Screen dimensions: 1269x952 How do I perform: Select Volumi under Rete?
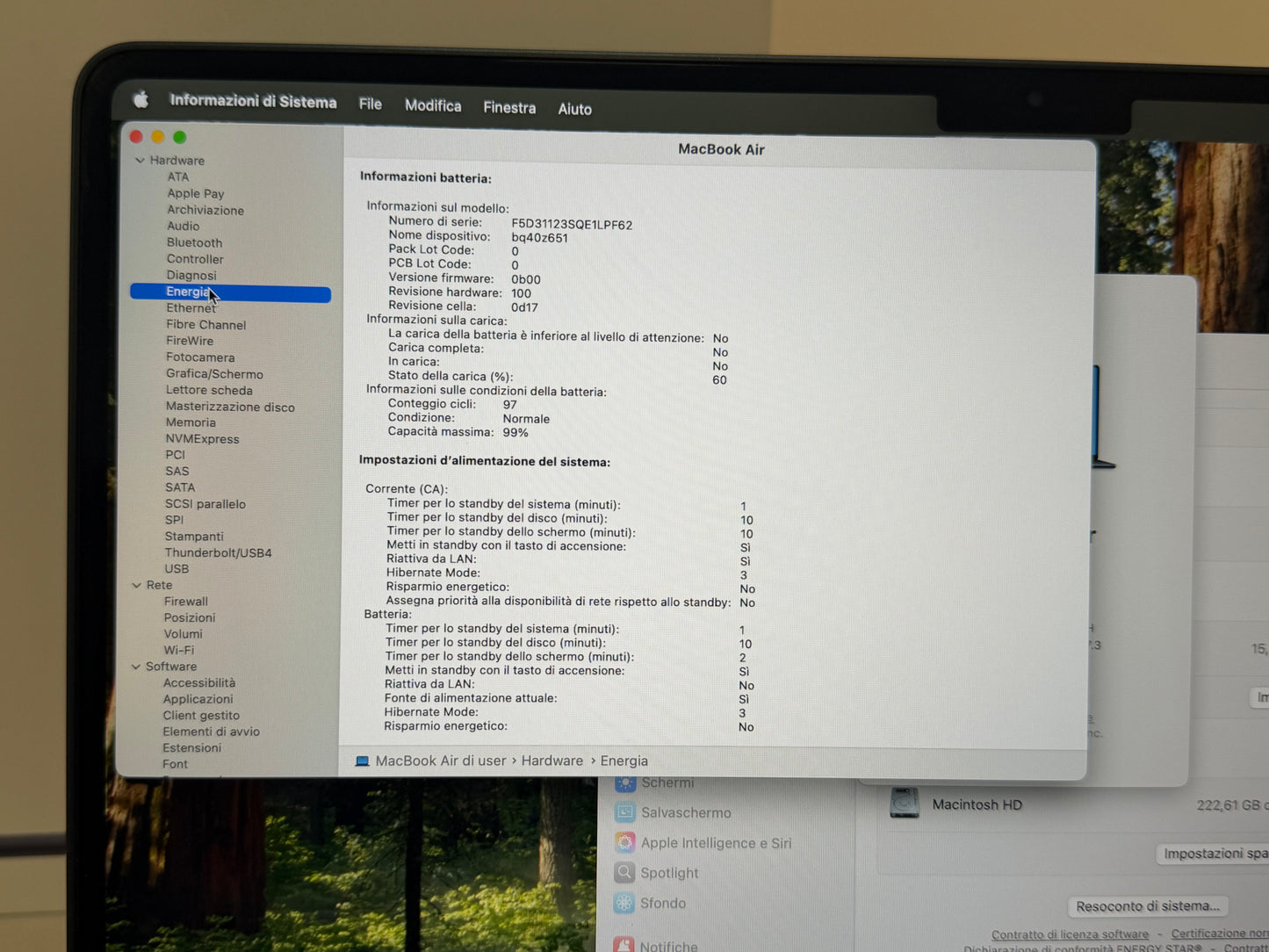click(x=183, y=634)
